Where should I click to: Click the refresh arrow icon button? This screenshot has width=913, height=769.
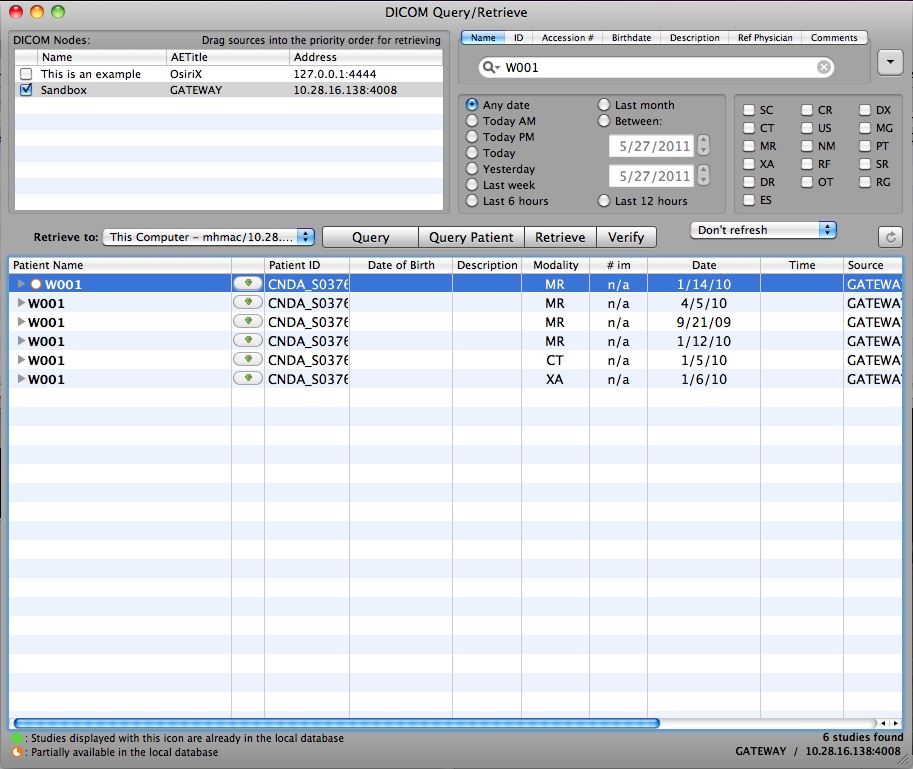coord(889,237)
